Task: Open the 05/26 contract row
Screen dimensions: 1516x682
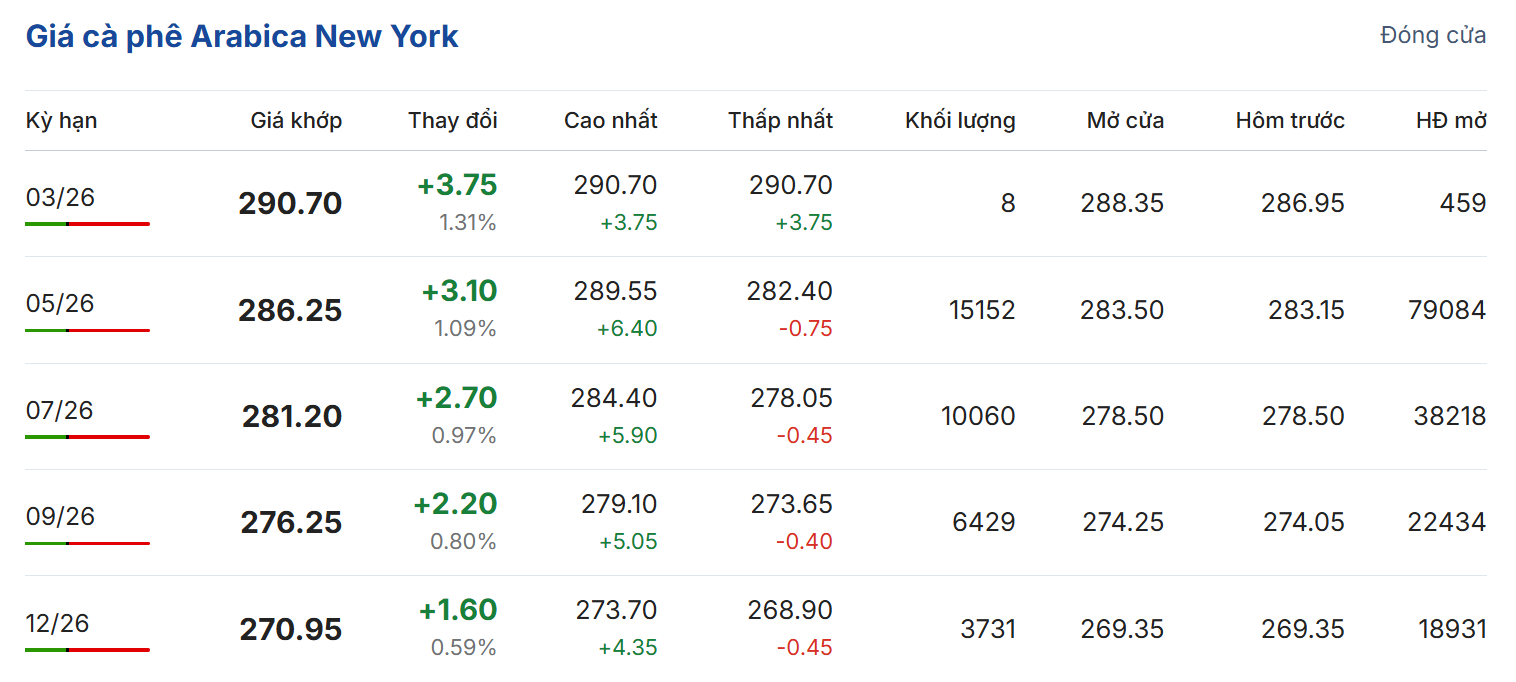Action: [x=60, y=303]
